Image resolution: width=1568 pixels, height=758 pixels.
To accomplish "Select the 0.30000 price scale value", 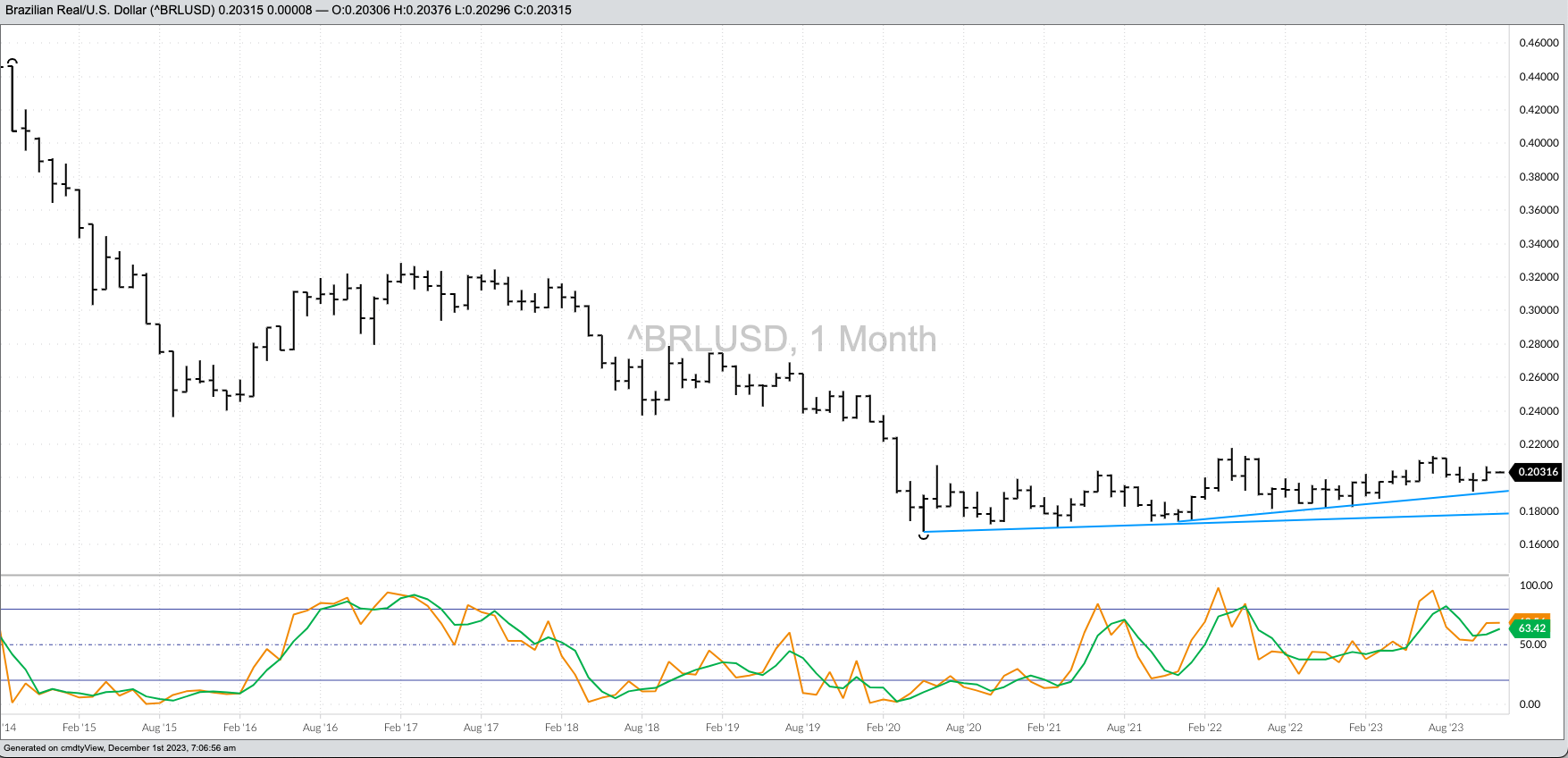I will click(x=1539, y=310).
